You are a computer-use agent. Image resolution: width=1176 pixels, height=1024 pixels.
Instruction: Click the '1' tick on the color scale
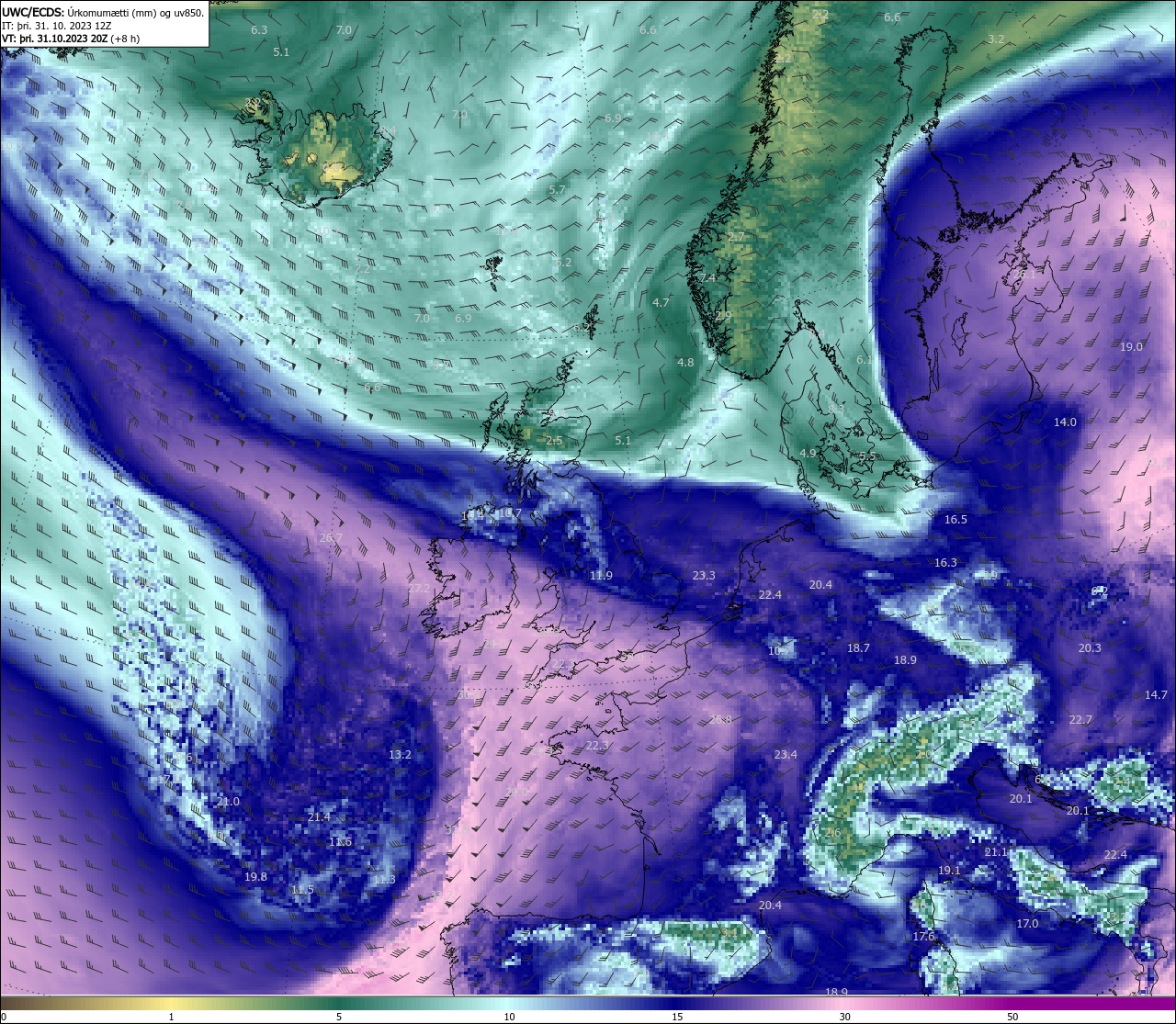[171, 1017]
